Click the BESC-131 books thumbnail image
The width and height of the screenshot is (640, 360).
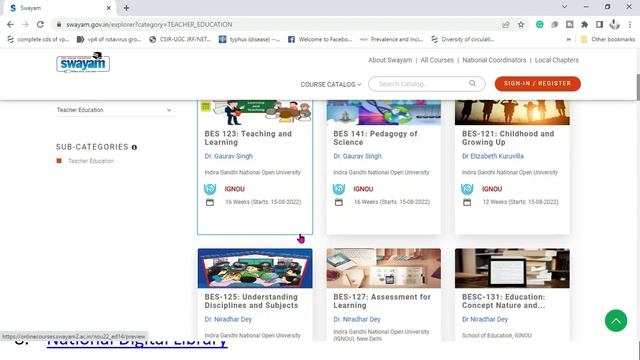click(x=512, y=268)
